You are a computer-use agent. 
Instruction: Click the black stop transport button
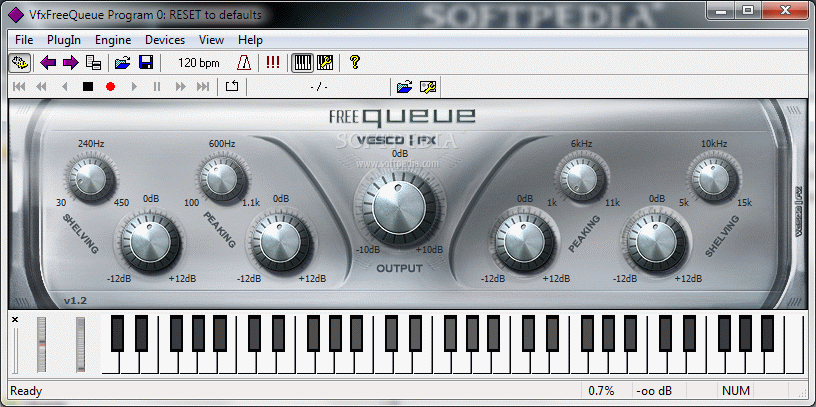point(88,87)
